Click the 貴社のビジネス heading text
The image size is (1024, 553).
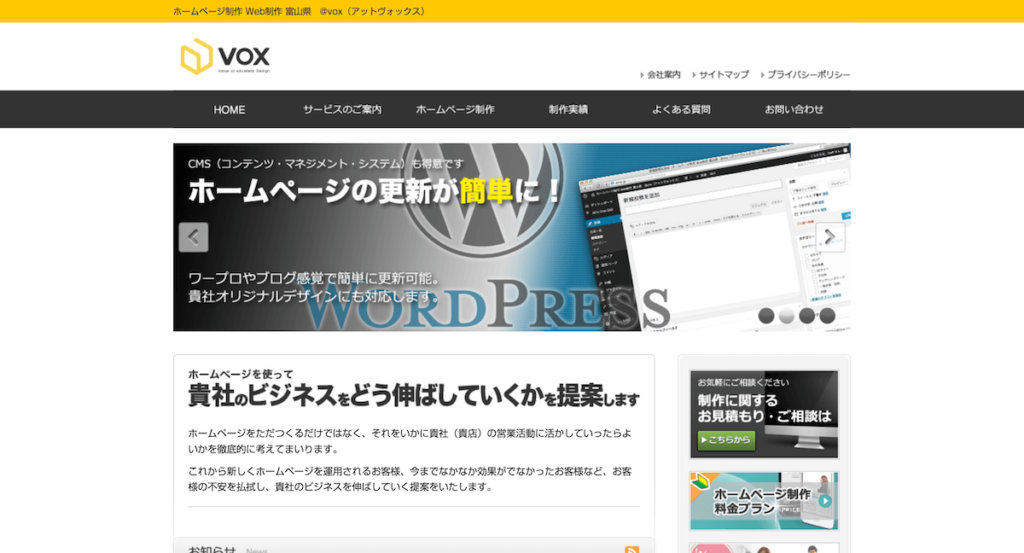[413, 396]
